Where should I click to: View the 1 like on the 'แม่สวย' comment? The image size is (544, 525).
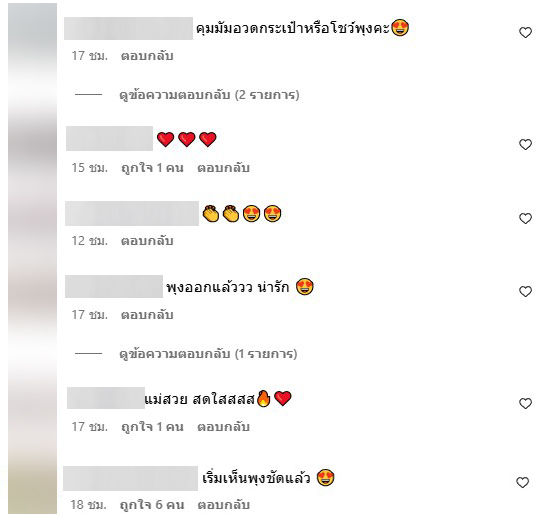click(152, 427)
